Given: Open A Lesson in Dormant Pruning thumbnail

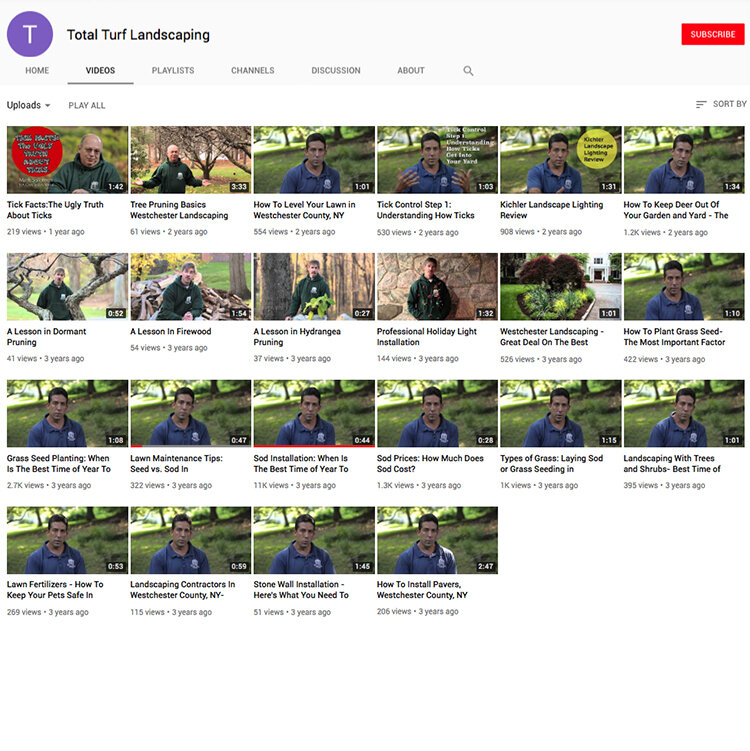Looking at the screenshot, I should pyautogui.click(x=68, y=287).
